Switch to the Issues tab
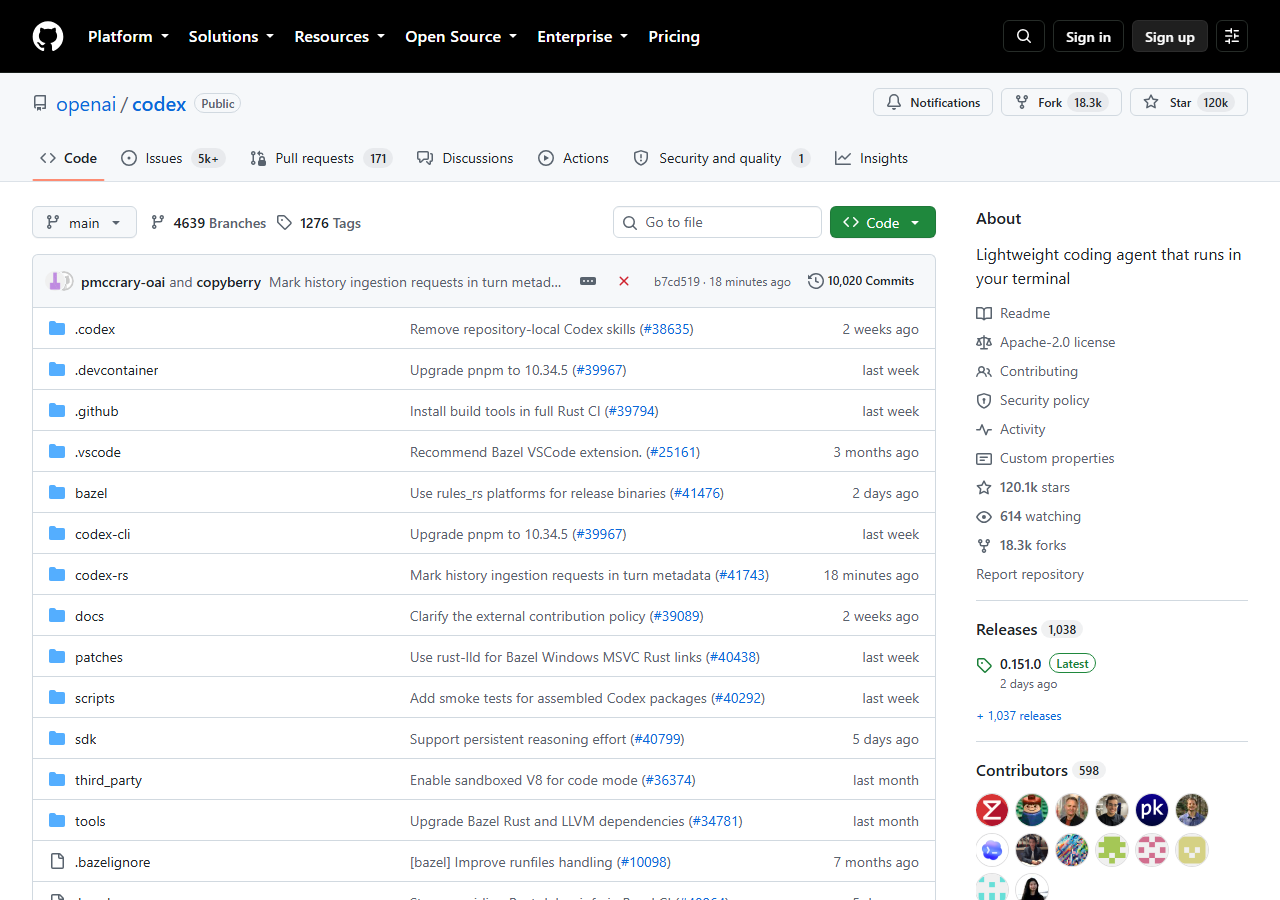Image resolution: width=1280 pixels, height=900 pixels. point(173,158)
